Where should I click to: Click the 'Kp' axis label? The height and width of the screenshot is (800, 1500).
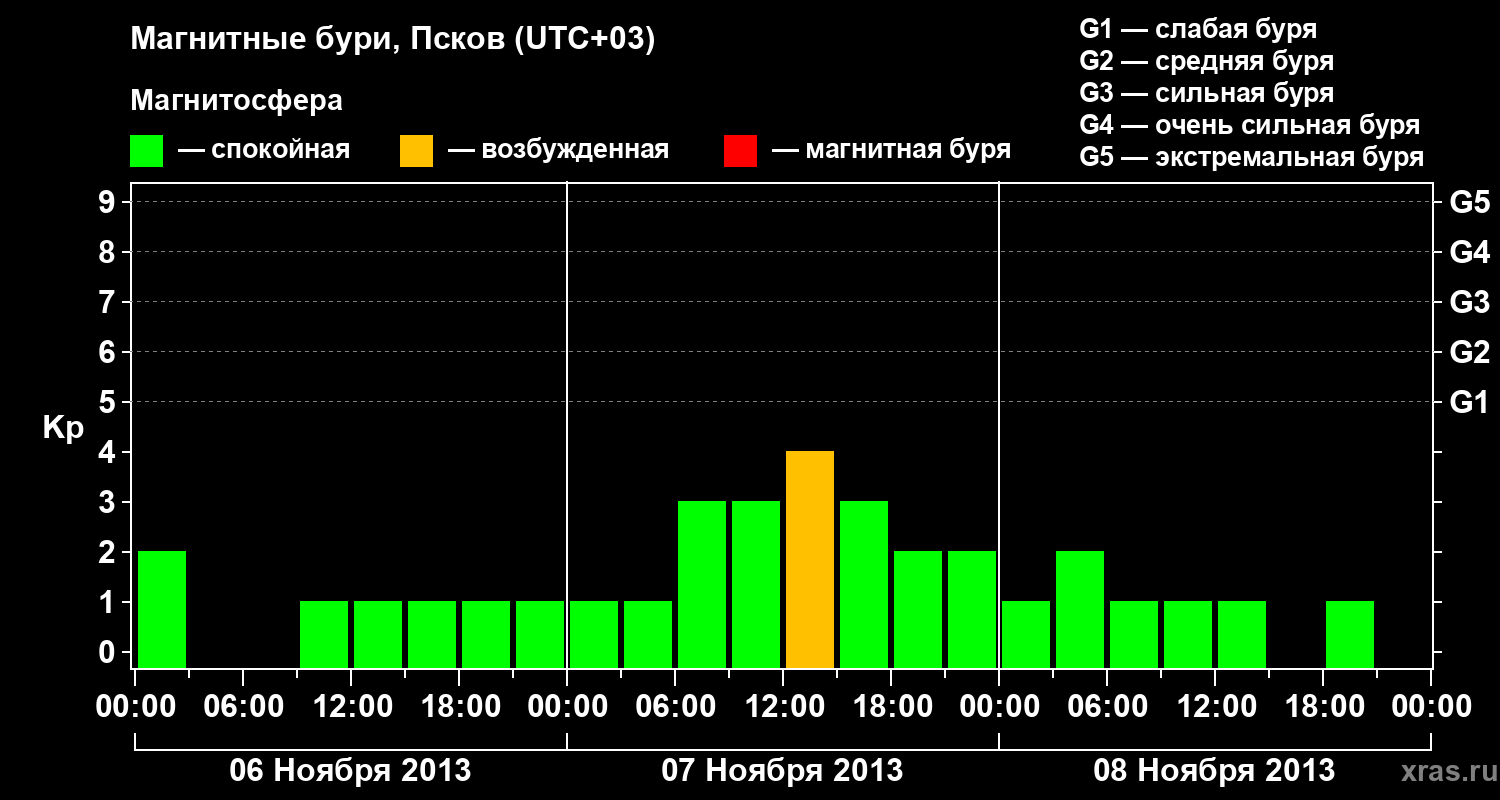click(63, 428)
